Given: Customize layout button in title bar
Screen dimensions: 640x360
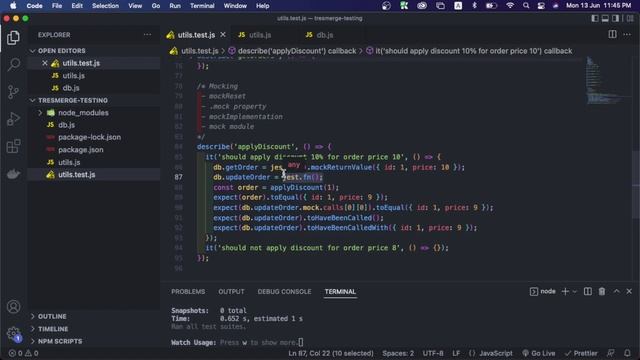Looking at the screenshot, I should tap(630, 18).
